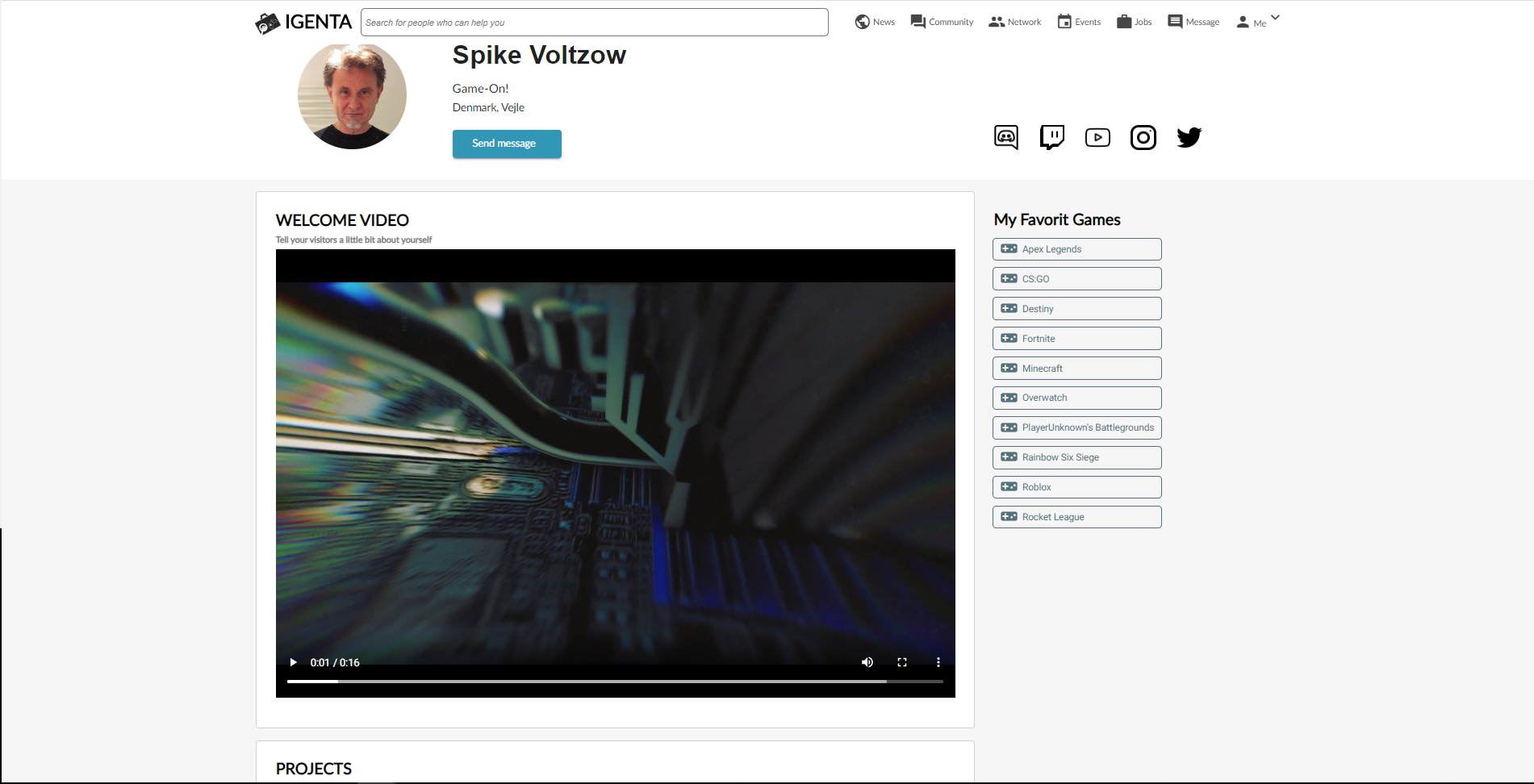Select the Apex Legends game tag
The width and height of the screenshot is (1534, 784).
pyautogui.click(x=1076, y=249)
